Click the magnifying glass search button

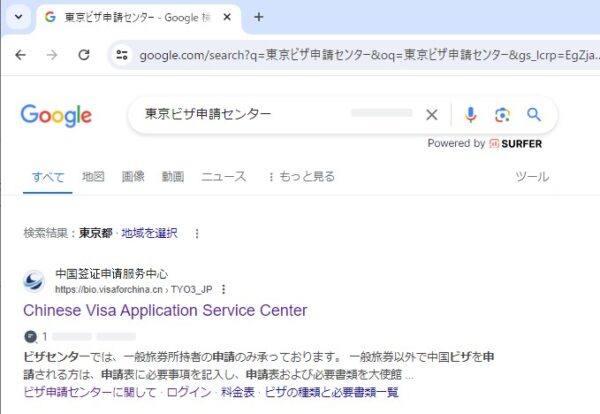534,115
